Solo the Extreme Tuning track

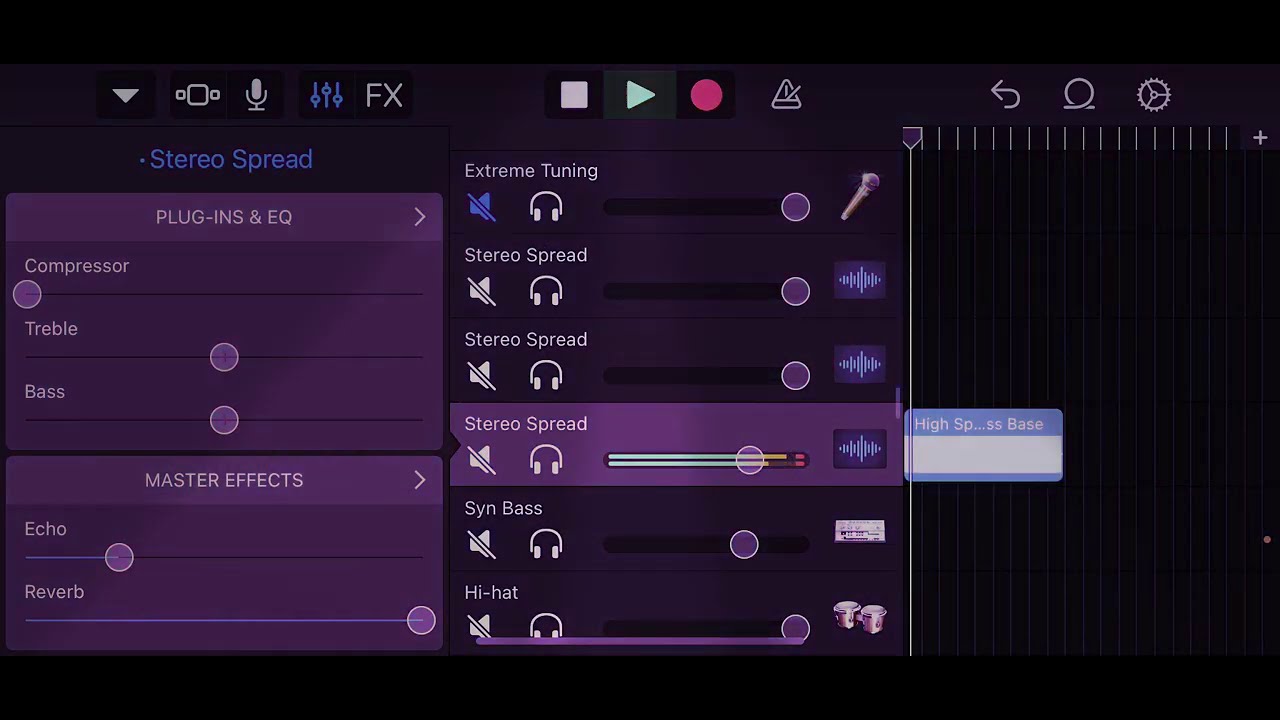tap(546, 207)
